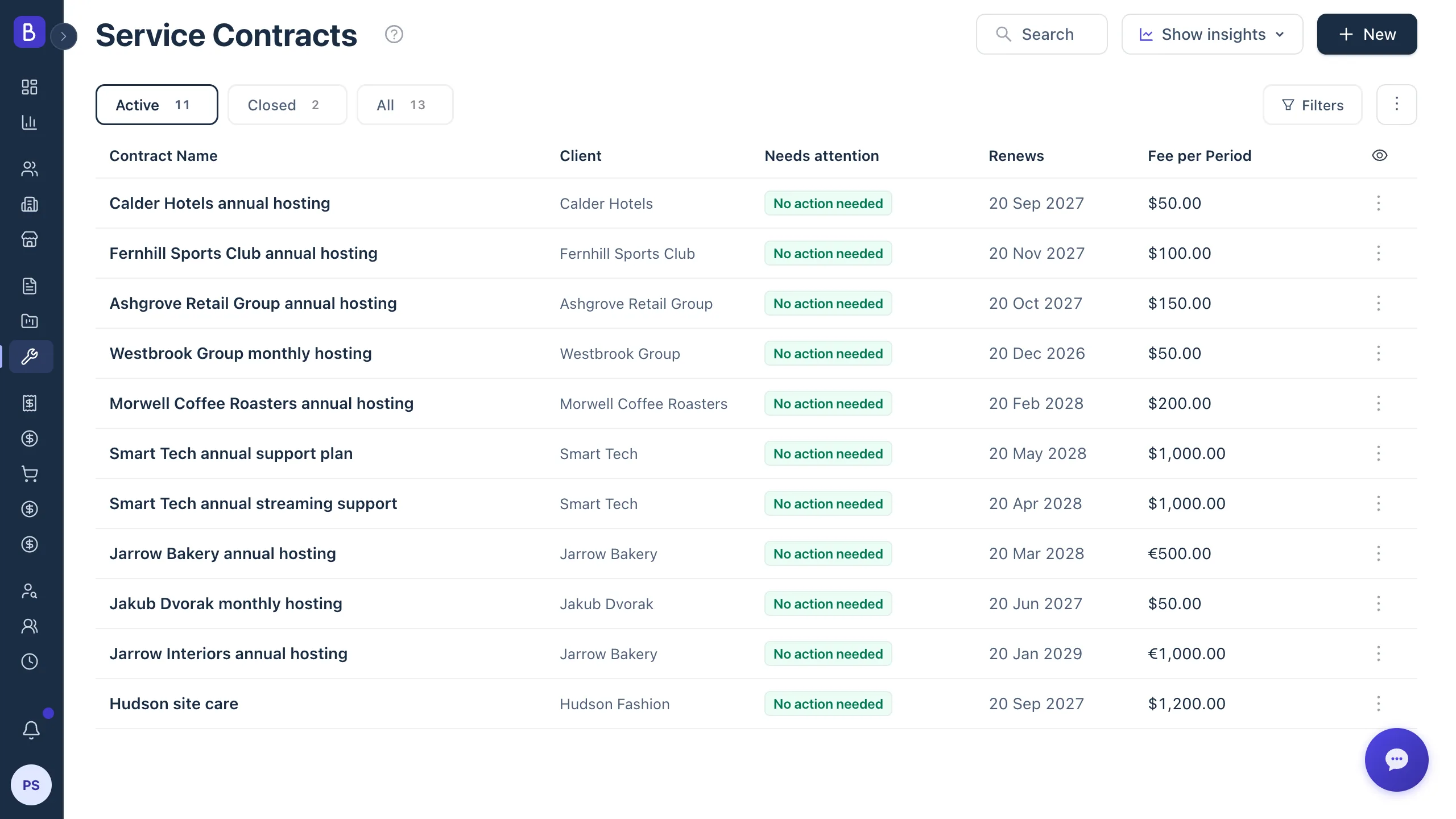
Task: Open the contacts people icon in sidebar
Action: click(30, 169)
